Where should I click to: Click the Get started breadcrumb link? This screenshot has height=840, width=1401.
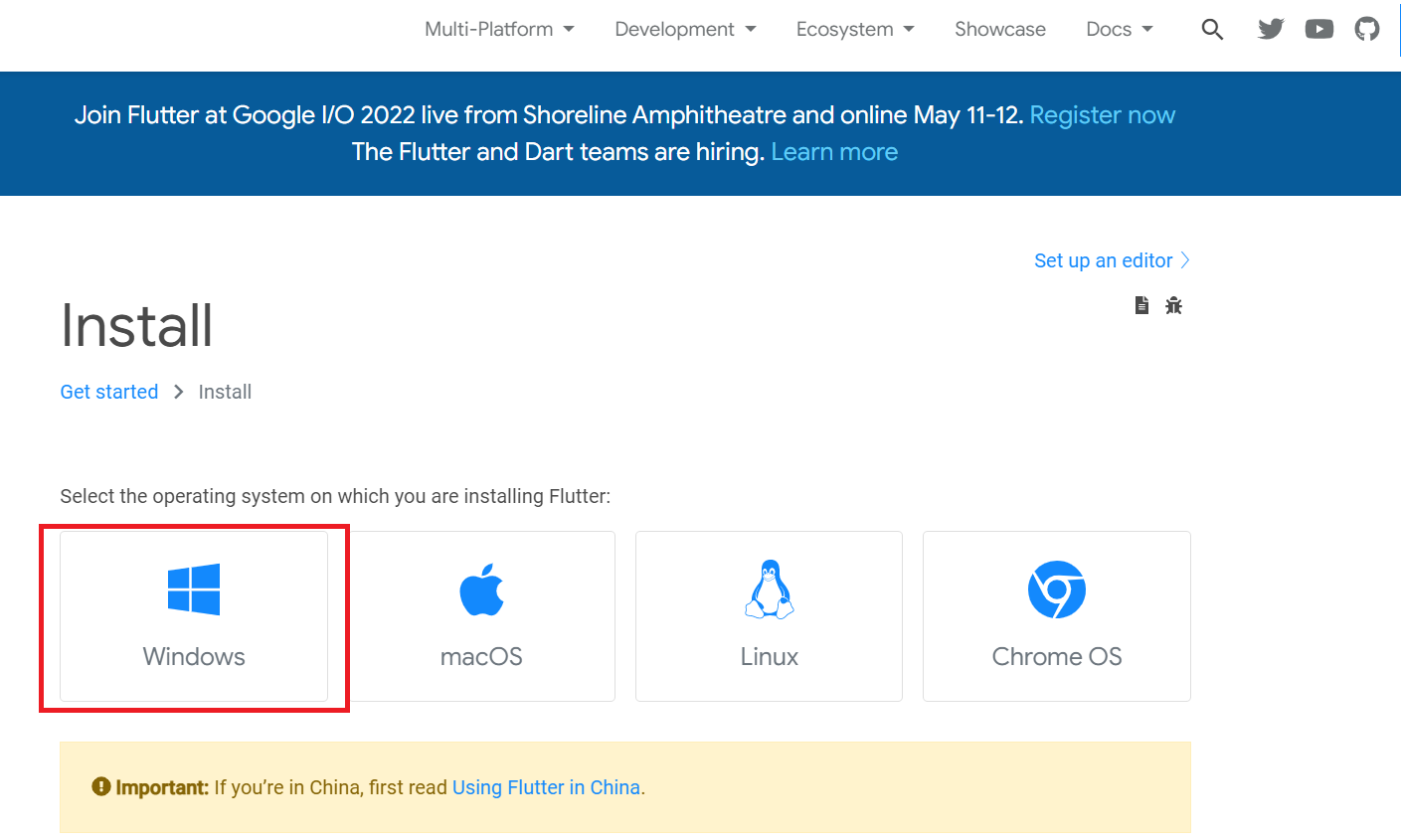click(x=109, y=392)
